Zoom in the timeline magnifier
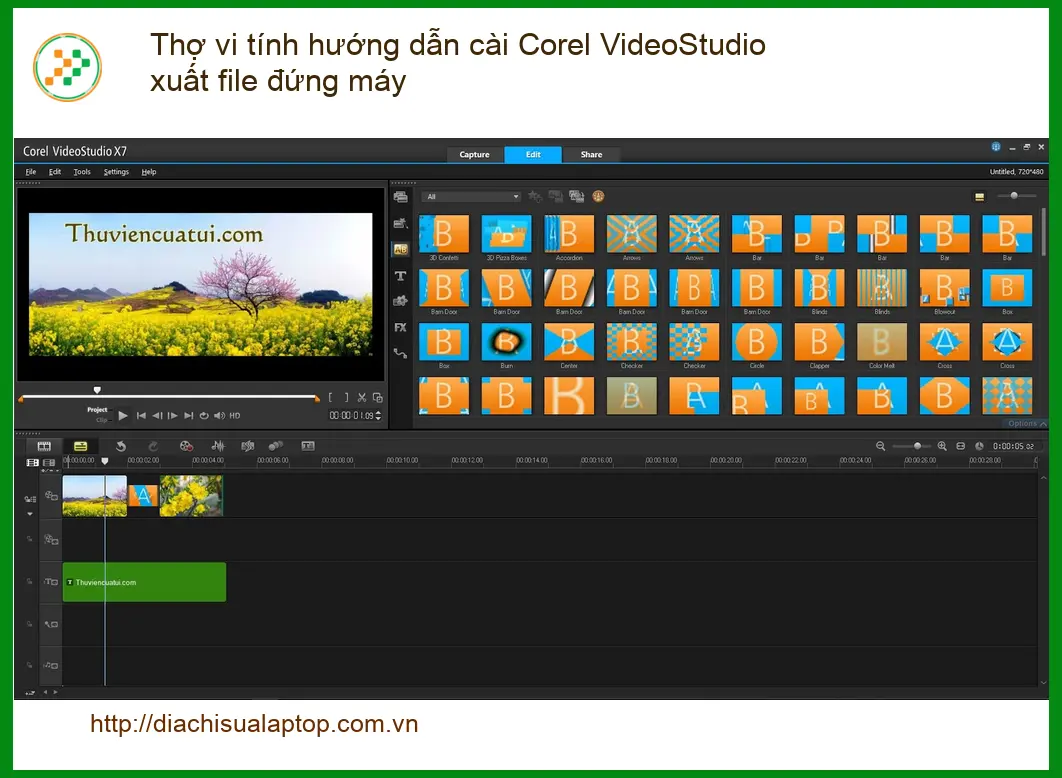 (x=942, y=446)
